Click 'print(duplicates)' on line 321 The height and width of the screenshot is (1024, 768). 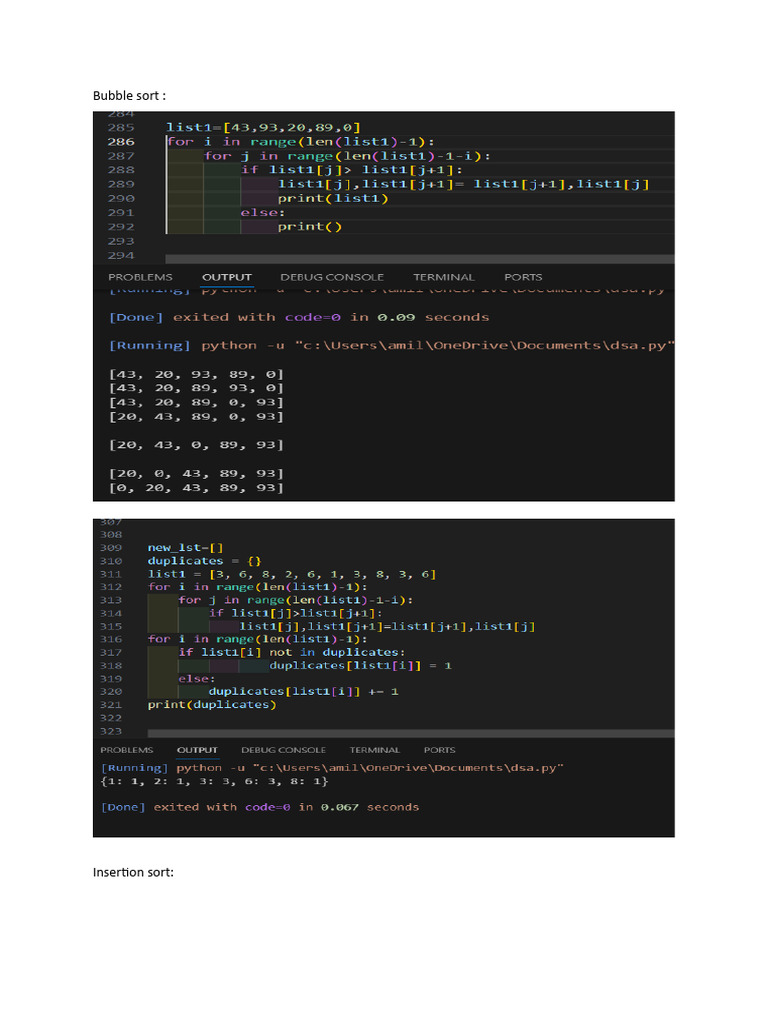click(x=212, y=705)
